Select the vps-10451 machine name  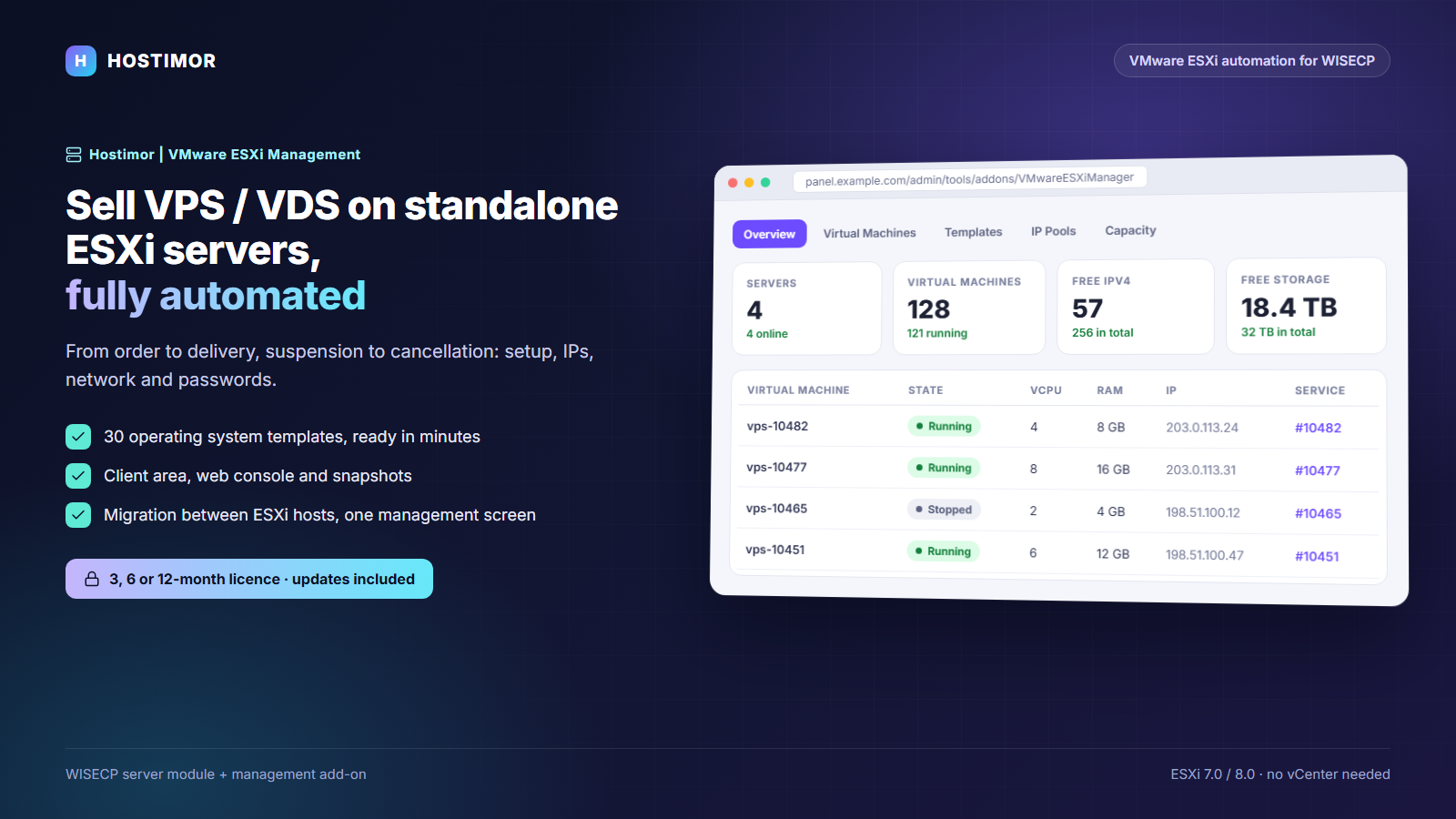774,550
